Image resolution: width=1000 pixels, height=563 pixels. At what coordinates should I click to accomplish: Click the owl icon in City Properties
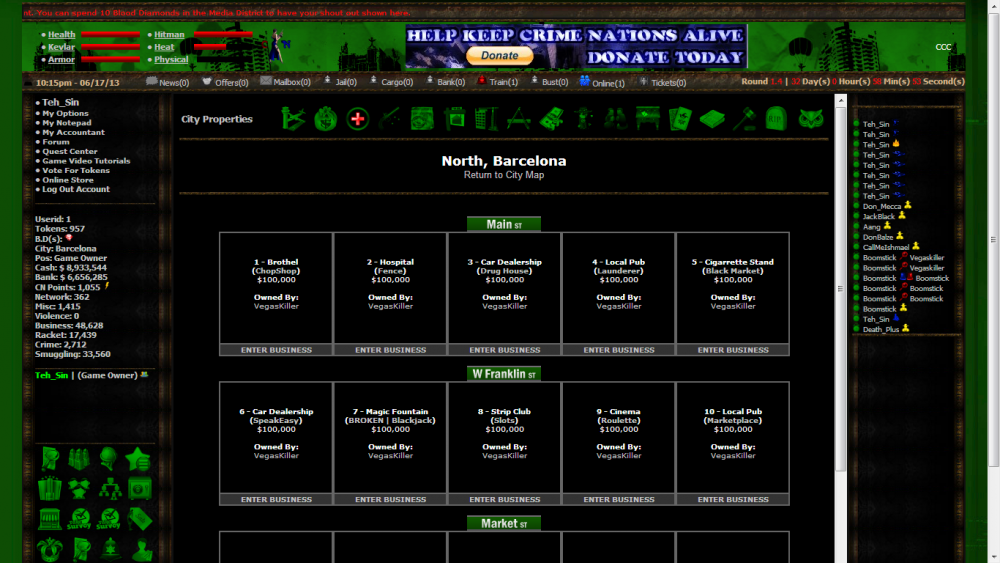coord(811,119)
